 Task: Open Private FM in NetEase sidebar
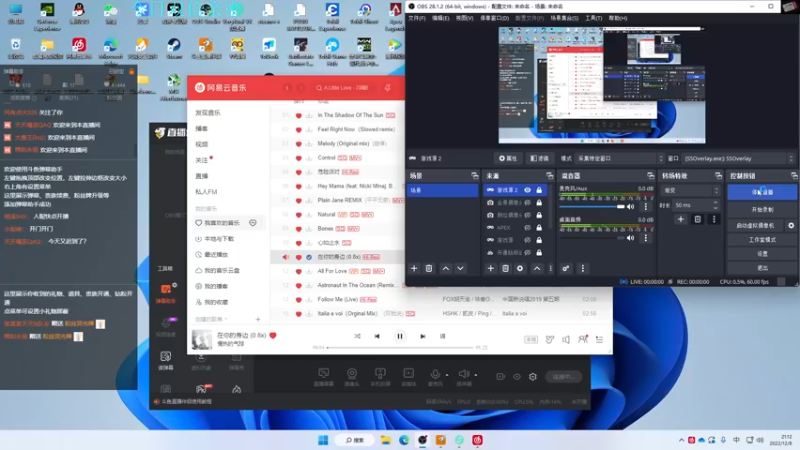(206, 192)
